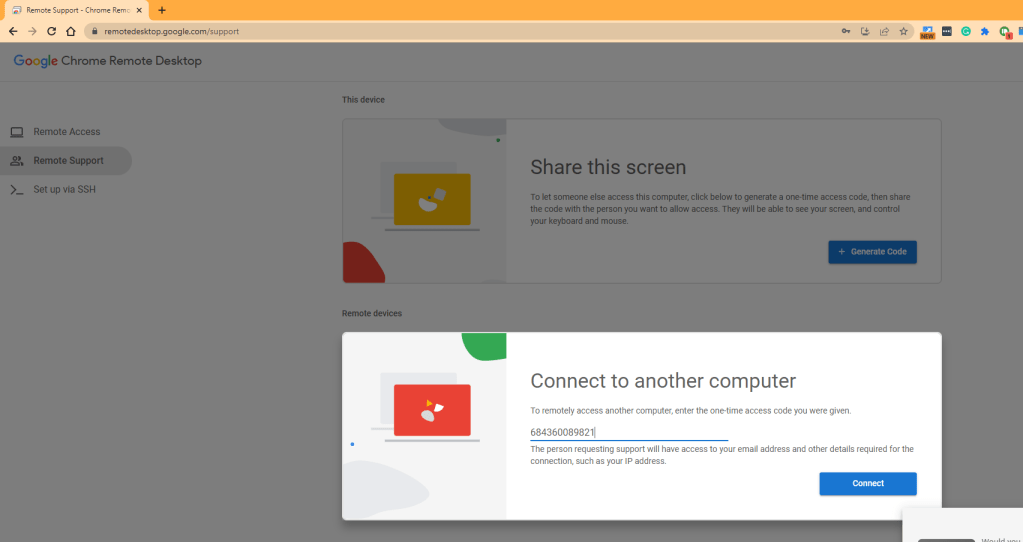Click the Connect button
This screenshot has height=542, width=1023.
pos(868,483)
